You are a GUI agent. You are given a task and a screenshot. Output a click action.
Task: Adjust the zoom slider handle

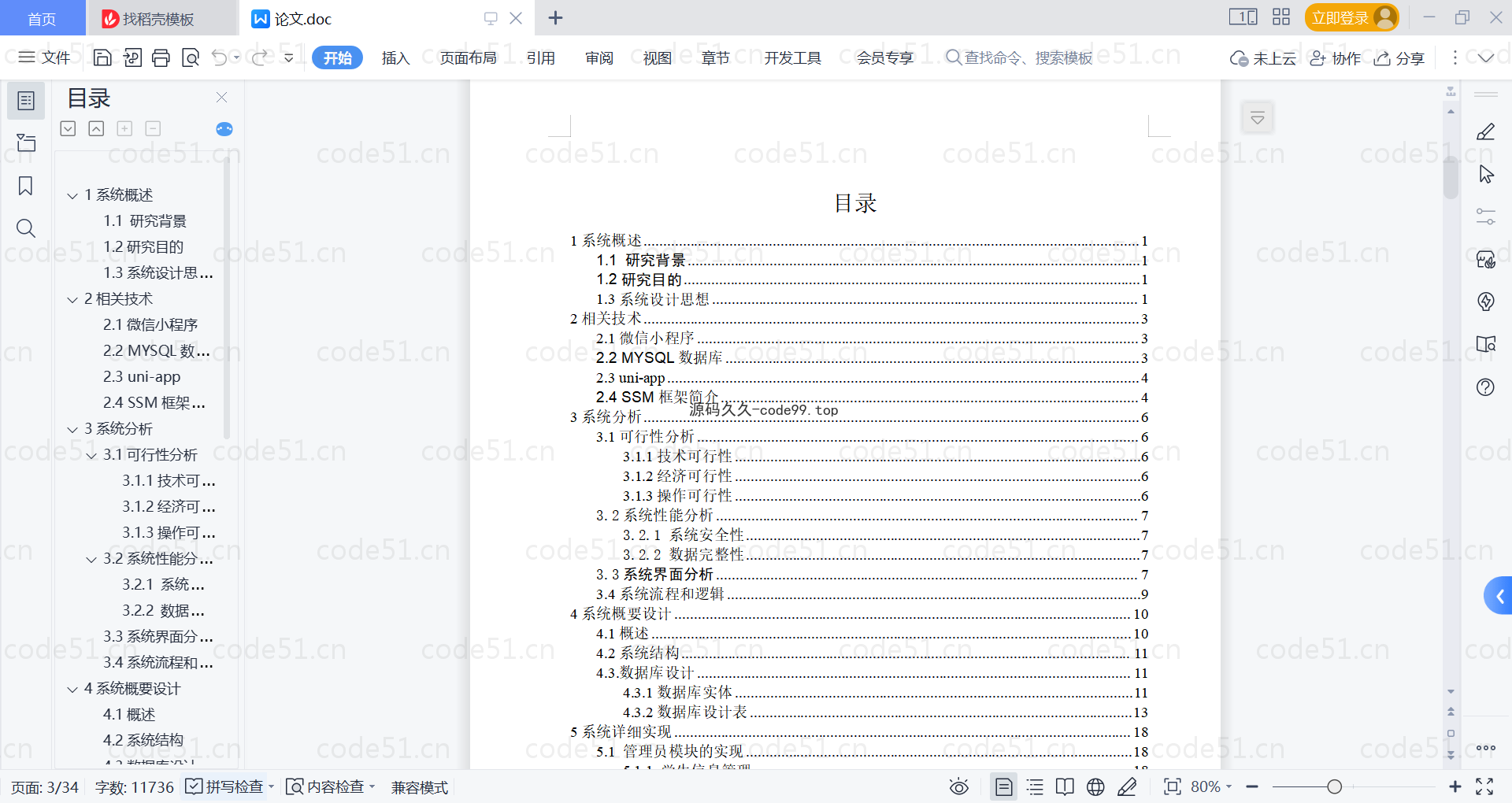coord(1334,786)
